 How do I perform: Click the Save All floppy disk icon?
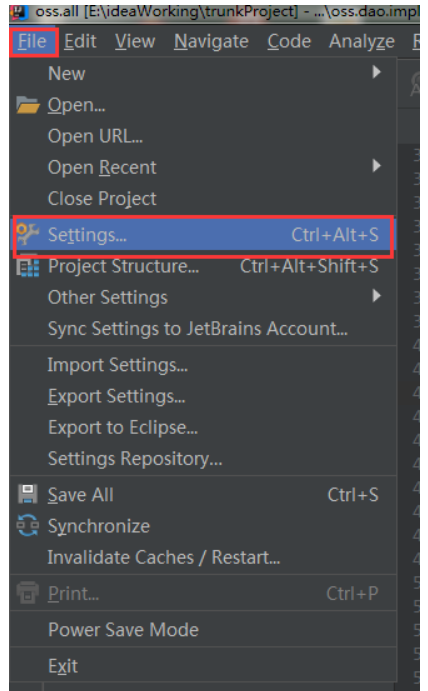click(x=27, y=494)
